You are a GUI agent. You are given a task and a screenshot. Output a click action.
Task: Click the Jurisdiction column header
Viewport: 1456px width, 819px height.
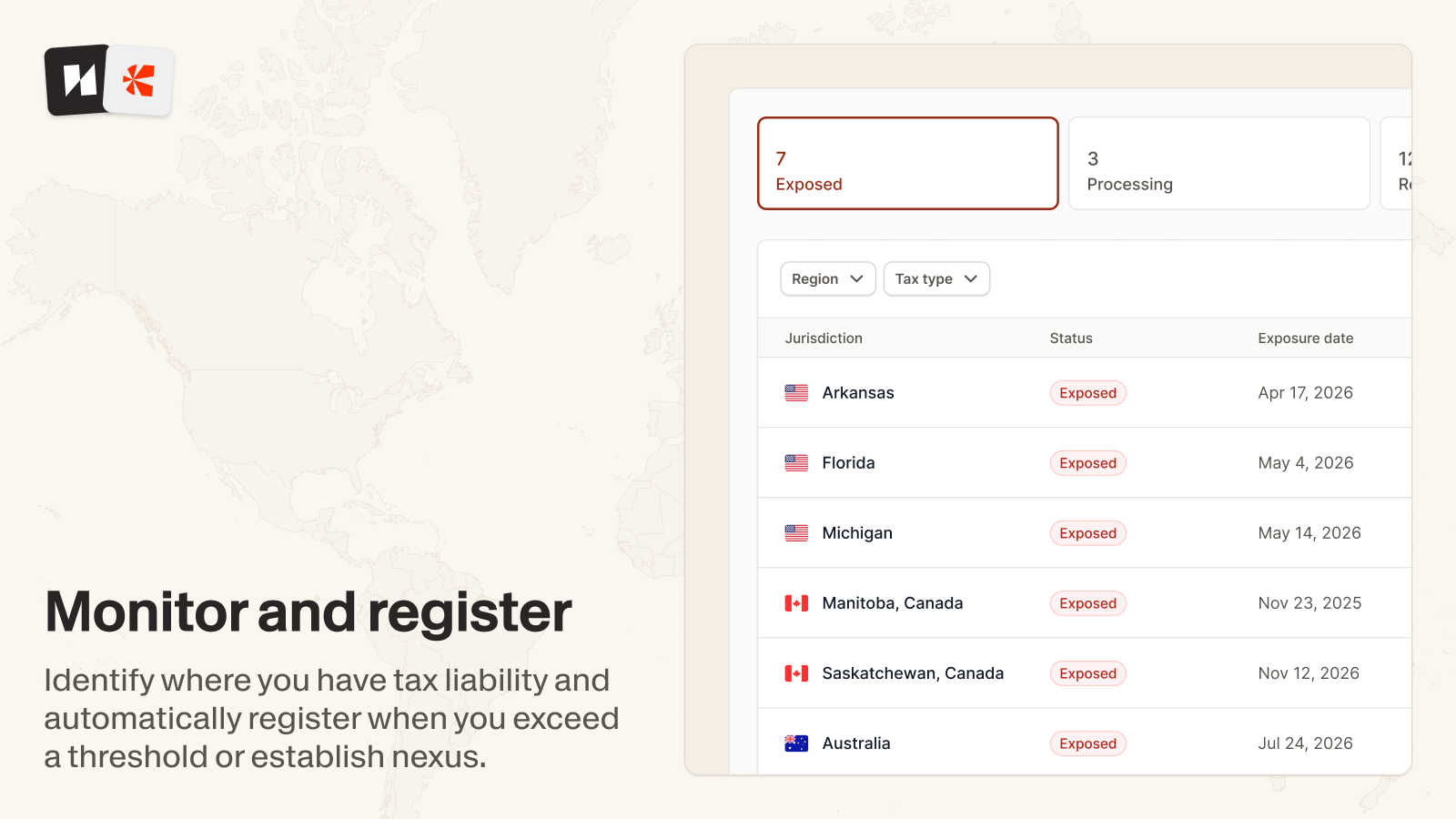point(824,339)
